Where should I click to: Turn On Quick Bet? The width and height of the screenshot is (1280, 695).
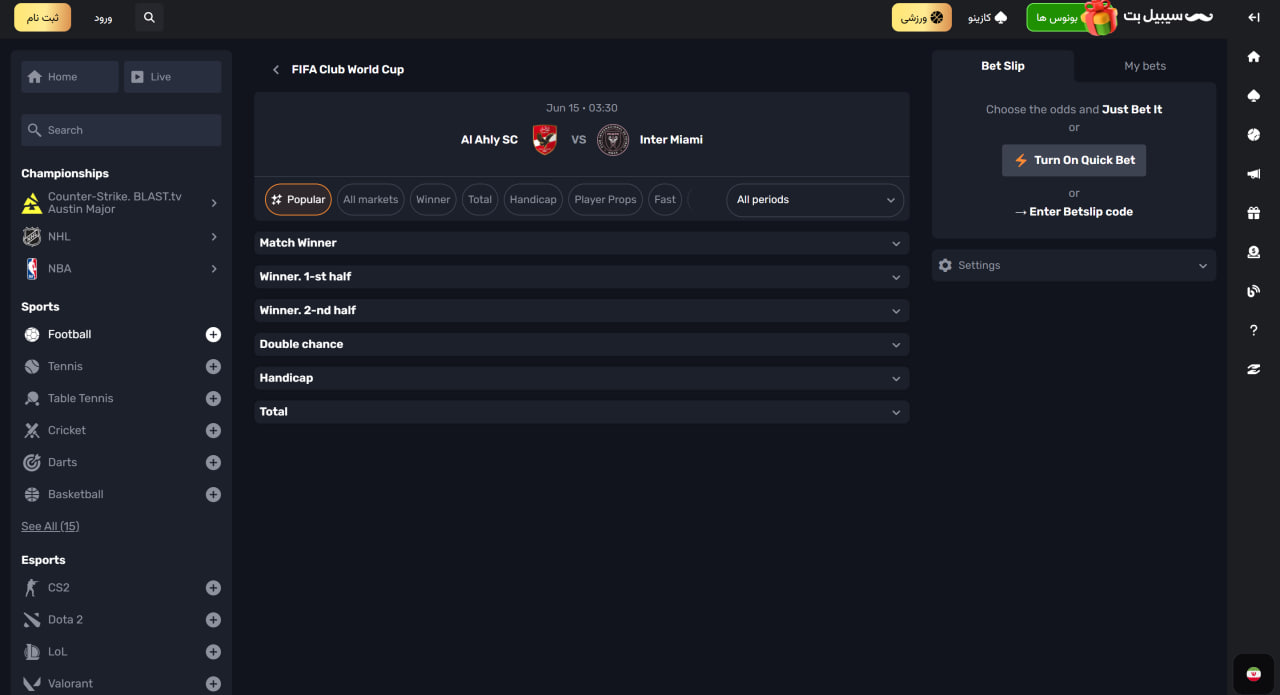click(x=1074, y=160)
